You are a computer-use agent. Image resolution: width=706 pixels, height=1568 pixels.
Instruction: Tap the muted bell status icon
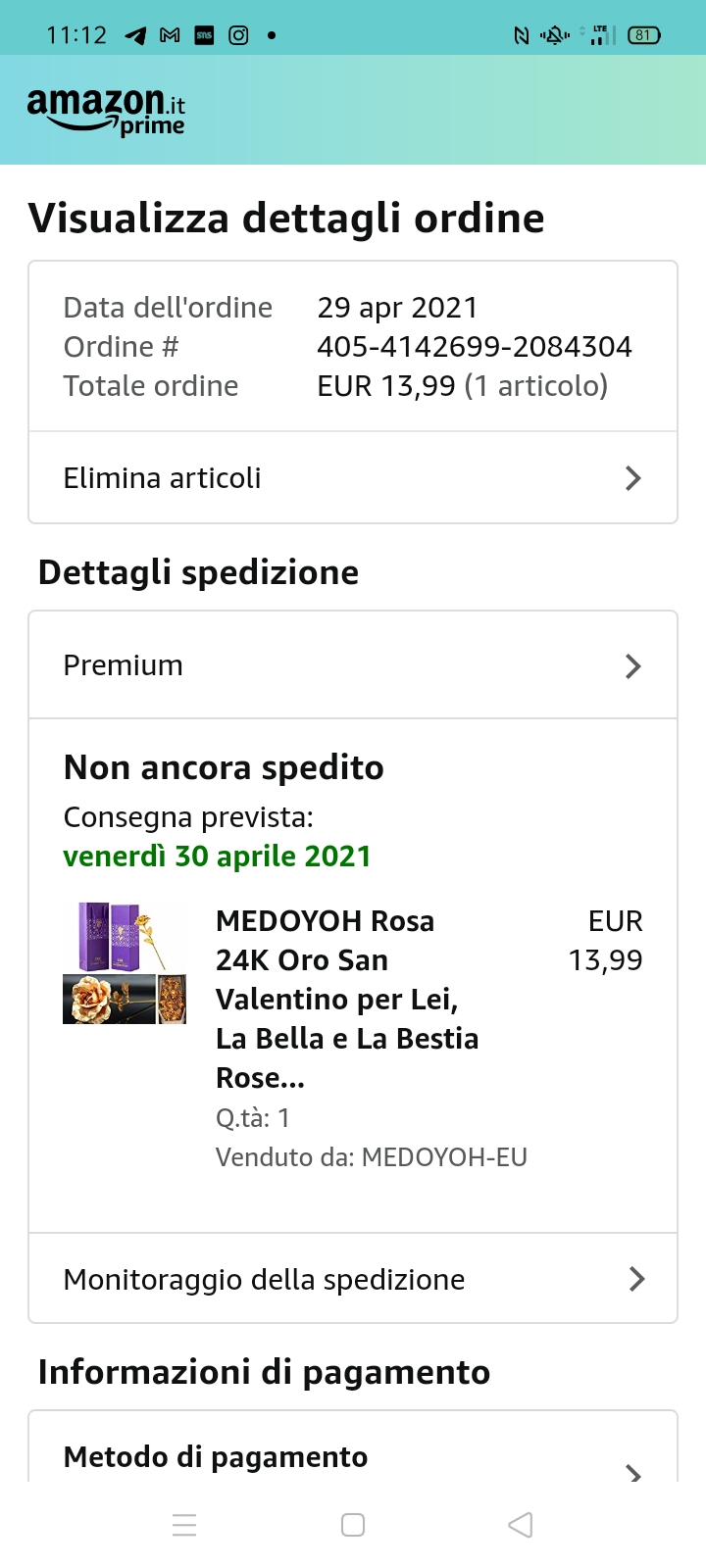tap(555, 35)
